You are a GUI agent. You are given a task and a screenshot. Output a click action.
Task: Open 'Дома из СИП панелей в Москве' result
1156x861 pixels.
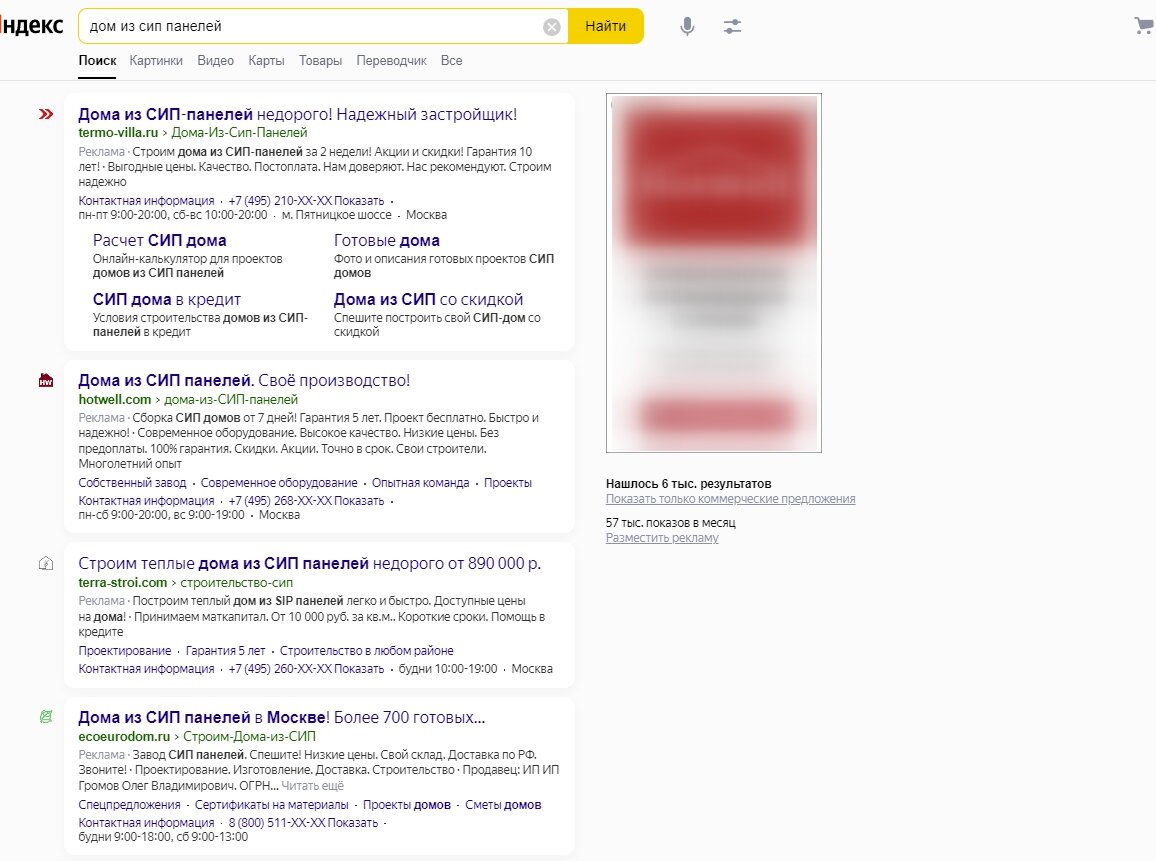tap(282, 717)
